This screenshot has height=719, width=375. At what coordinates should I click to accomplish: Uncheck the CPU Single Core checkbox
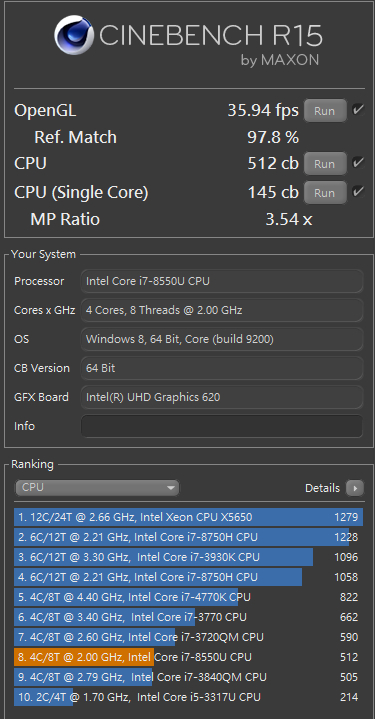pos(358,192)
